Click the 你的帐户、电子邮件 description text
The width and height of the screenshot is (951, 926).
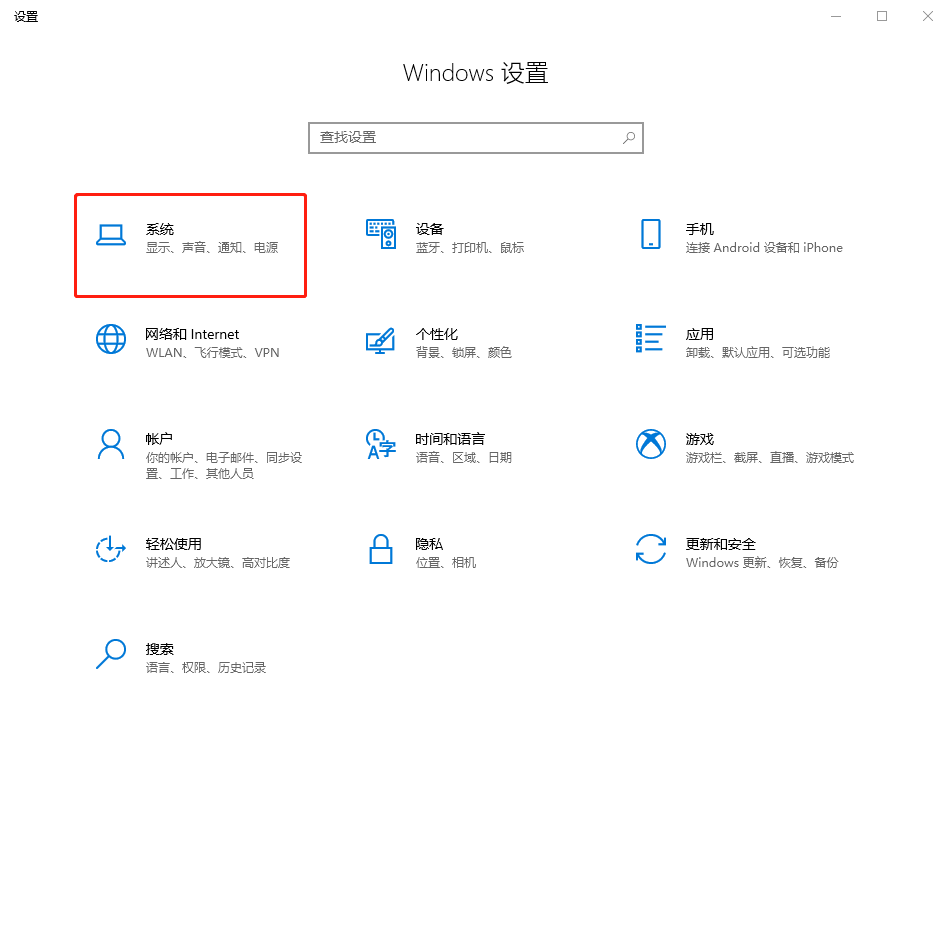pos(224,465)
